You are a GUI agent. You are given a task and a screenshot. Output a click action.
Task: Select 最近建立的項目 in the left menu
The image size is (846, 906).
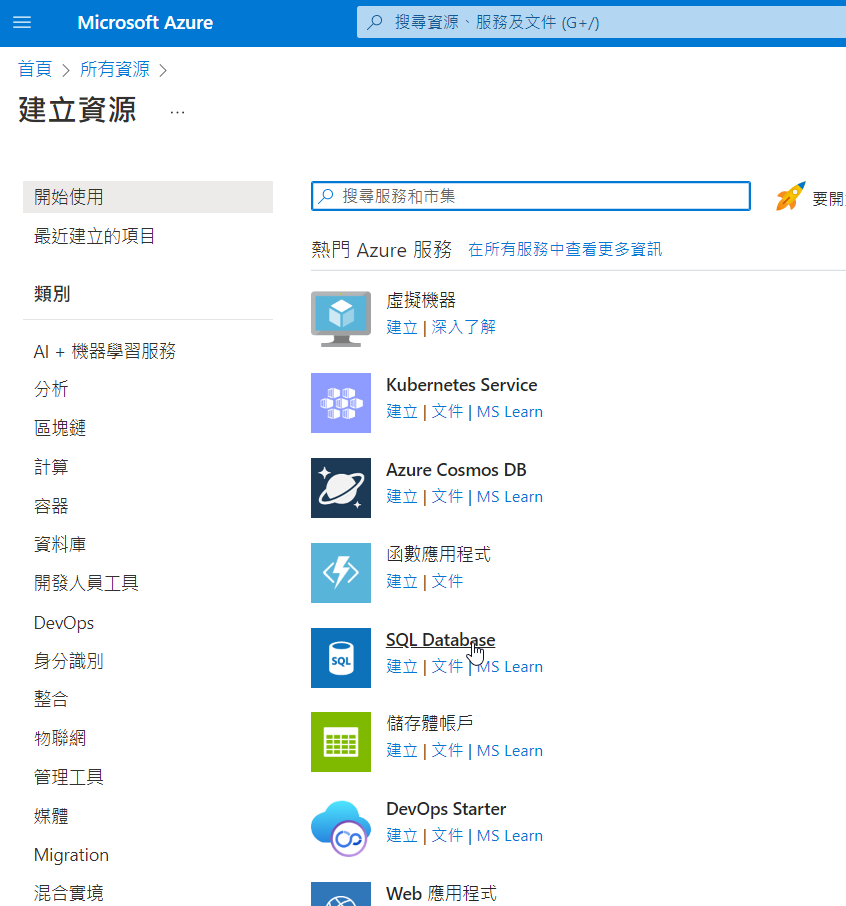94,236
